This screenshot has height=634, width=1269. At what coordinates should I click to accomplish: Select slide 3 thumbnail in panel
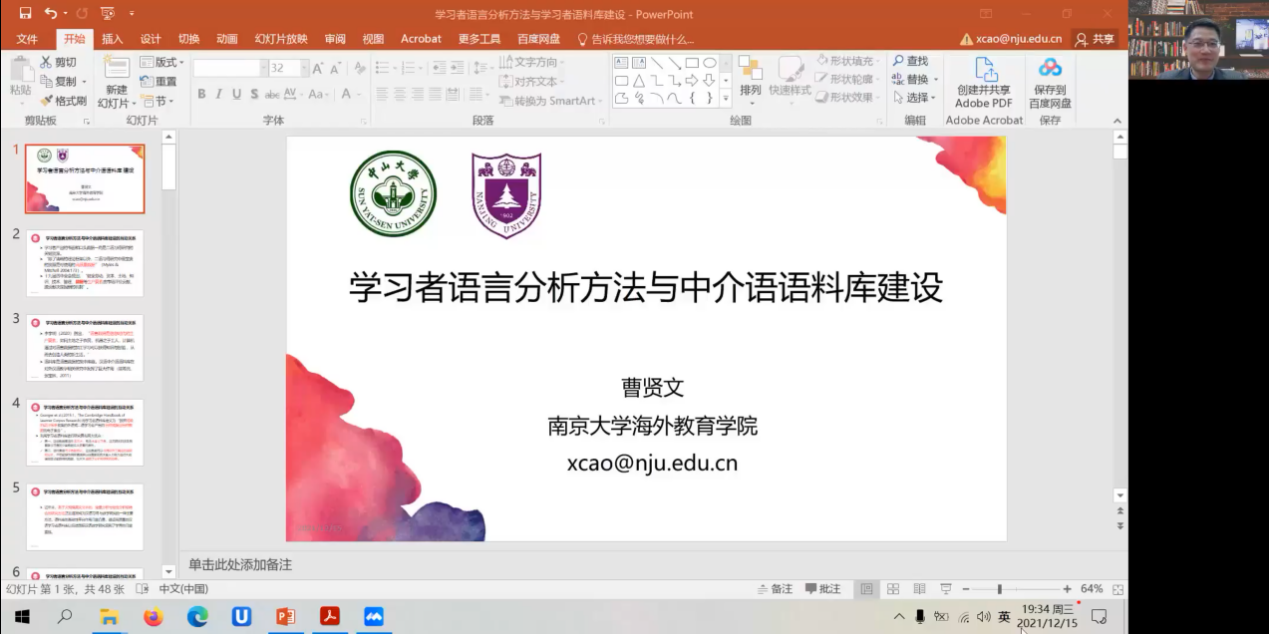[85, 347]
